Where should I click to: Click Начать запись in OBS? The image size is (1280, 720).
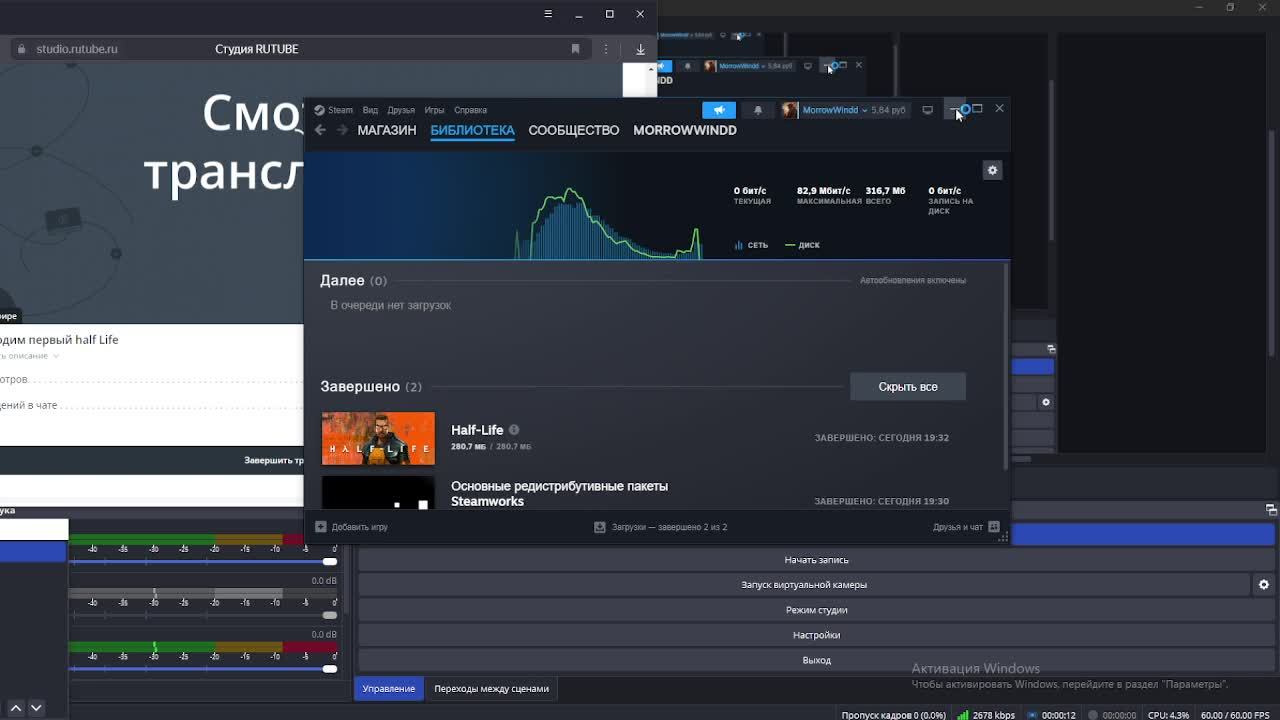(816, 560)
